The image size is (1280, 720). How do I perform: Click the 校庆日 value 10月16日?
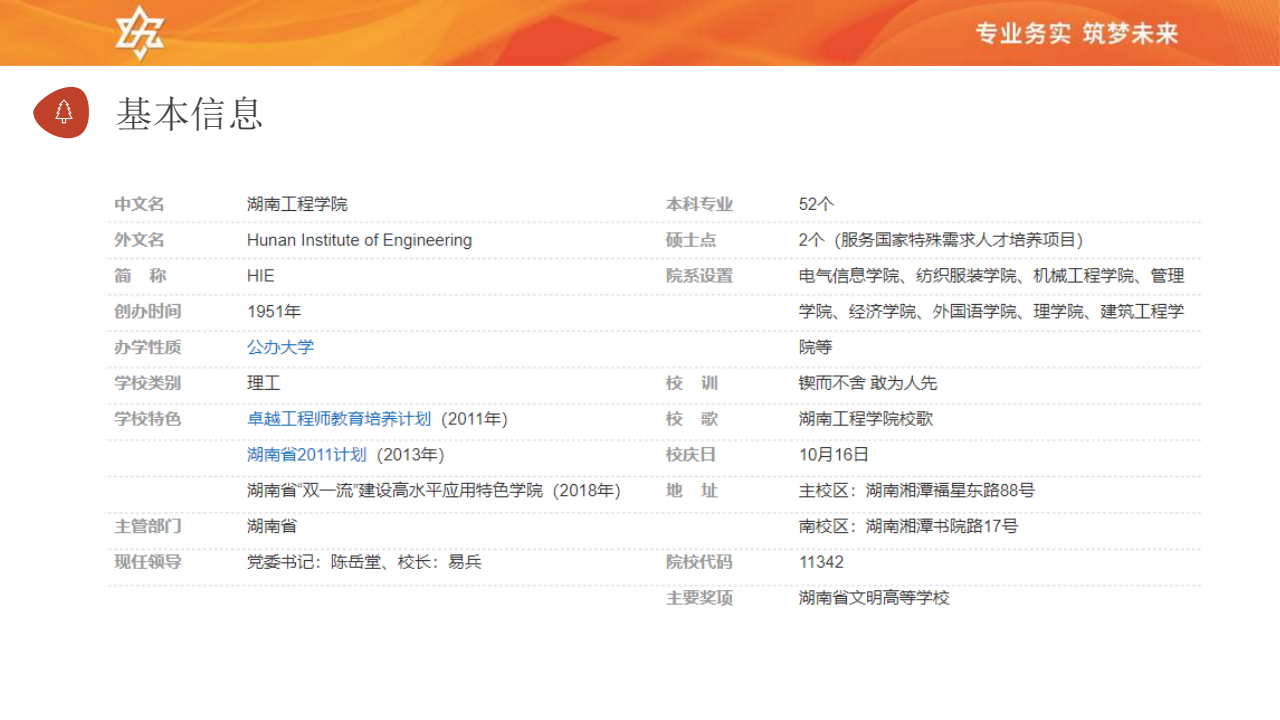833,455
